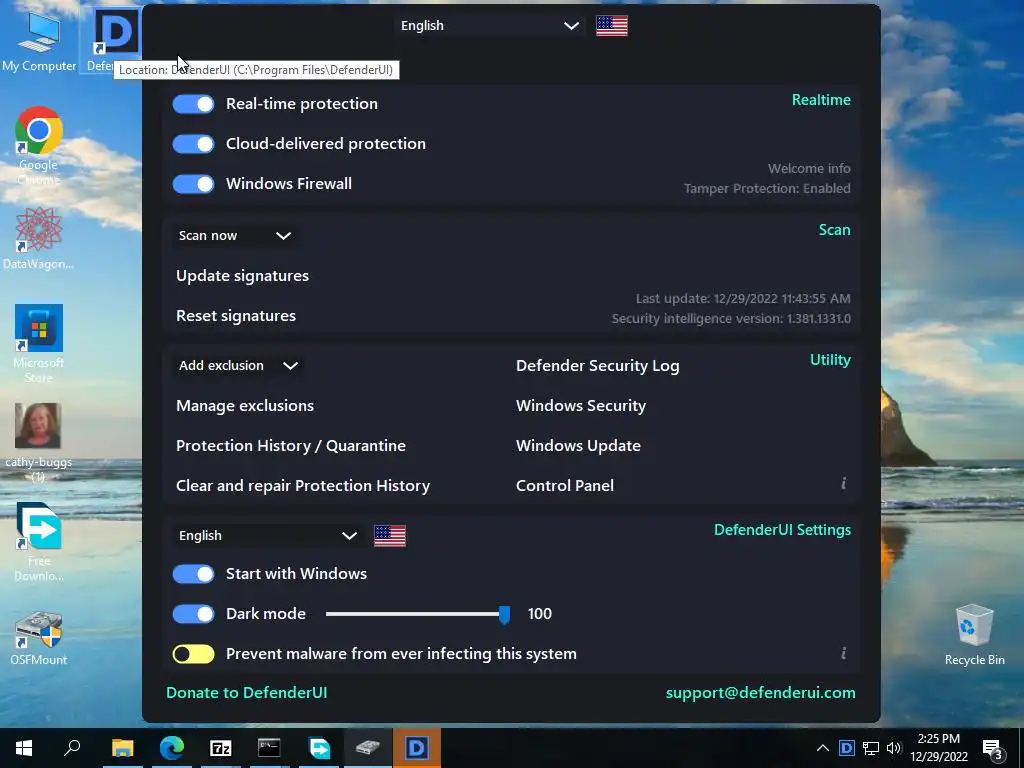Launch Google Chrome from the desktop
Screen dimensions: 1024x768
39,145
